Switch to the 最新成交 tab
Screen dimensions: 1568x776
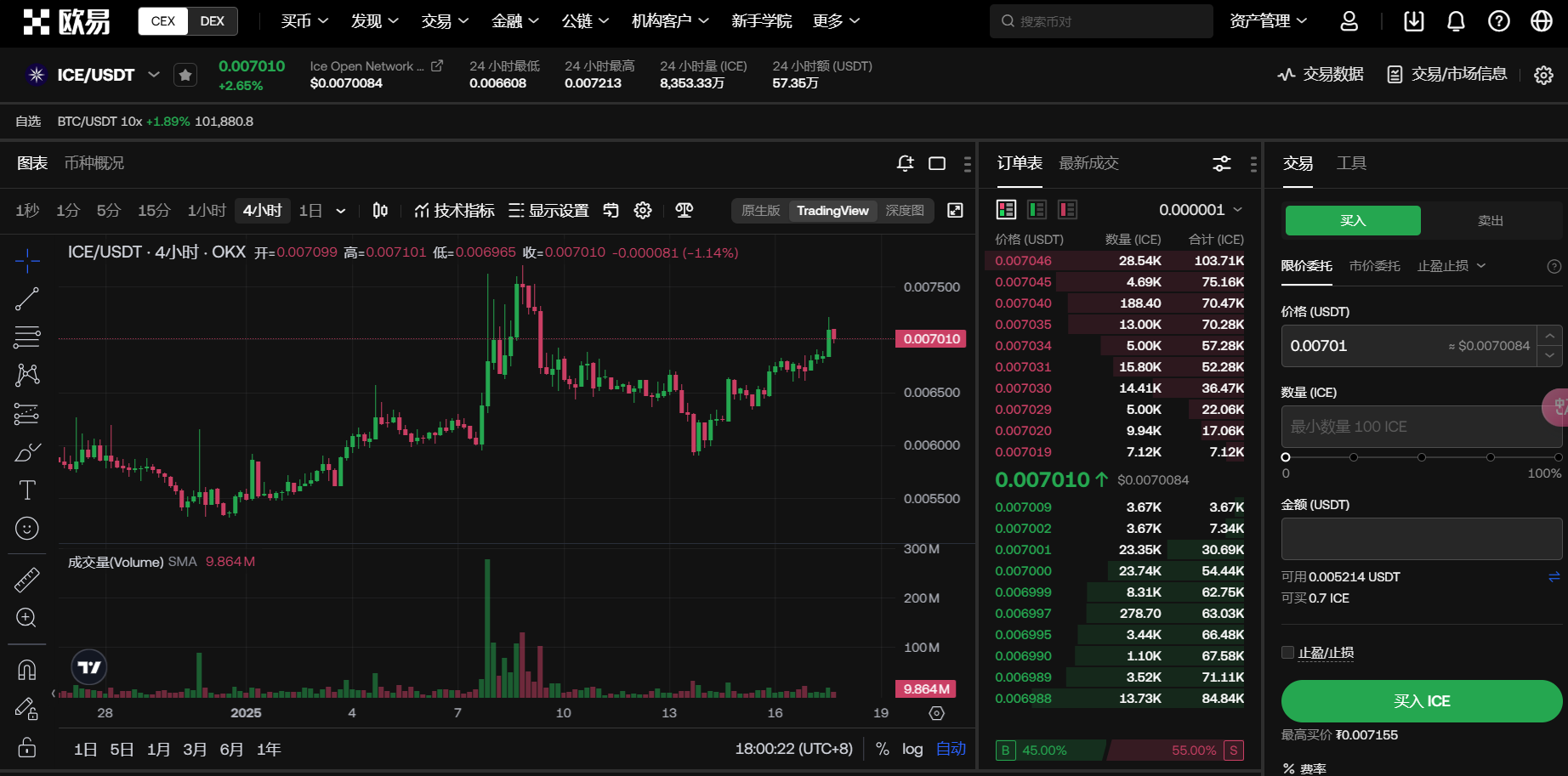[1088, 163]
